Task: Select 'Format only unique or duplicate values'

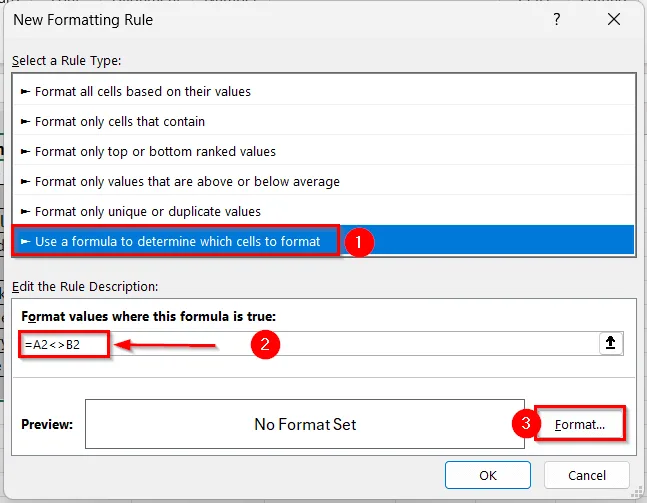Action: point(324,212)
